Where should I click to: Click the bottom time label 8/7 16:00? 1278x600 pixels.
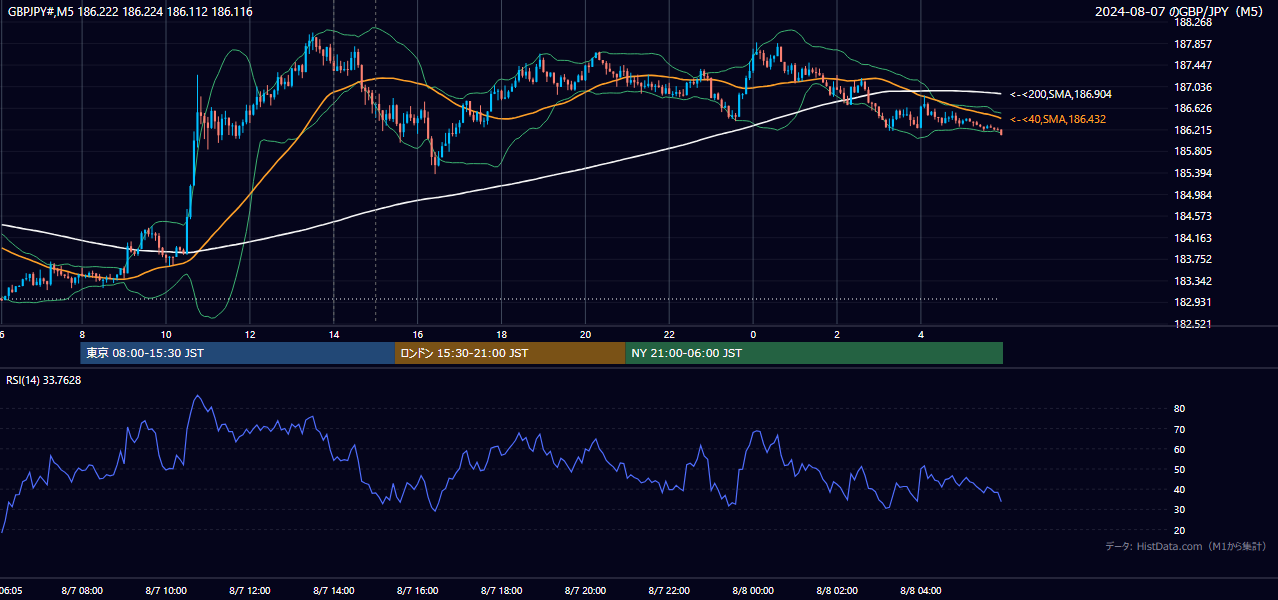pos(417,591)
